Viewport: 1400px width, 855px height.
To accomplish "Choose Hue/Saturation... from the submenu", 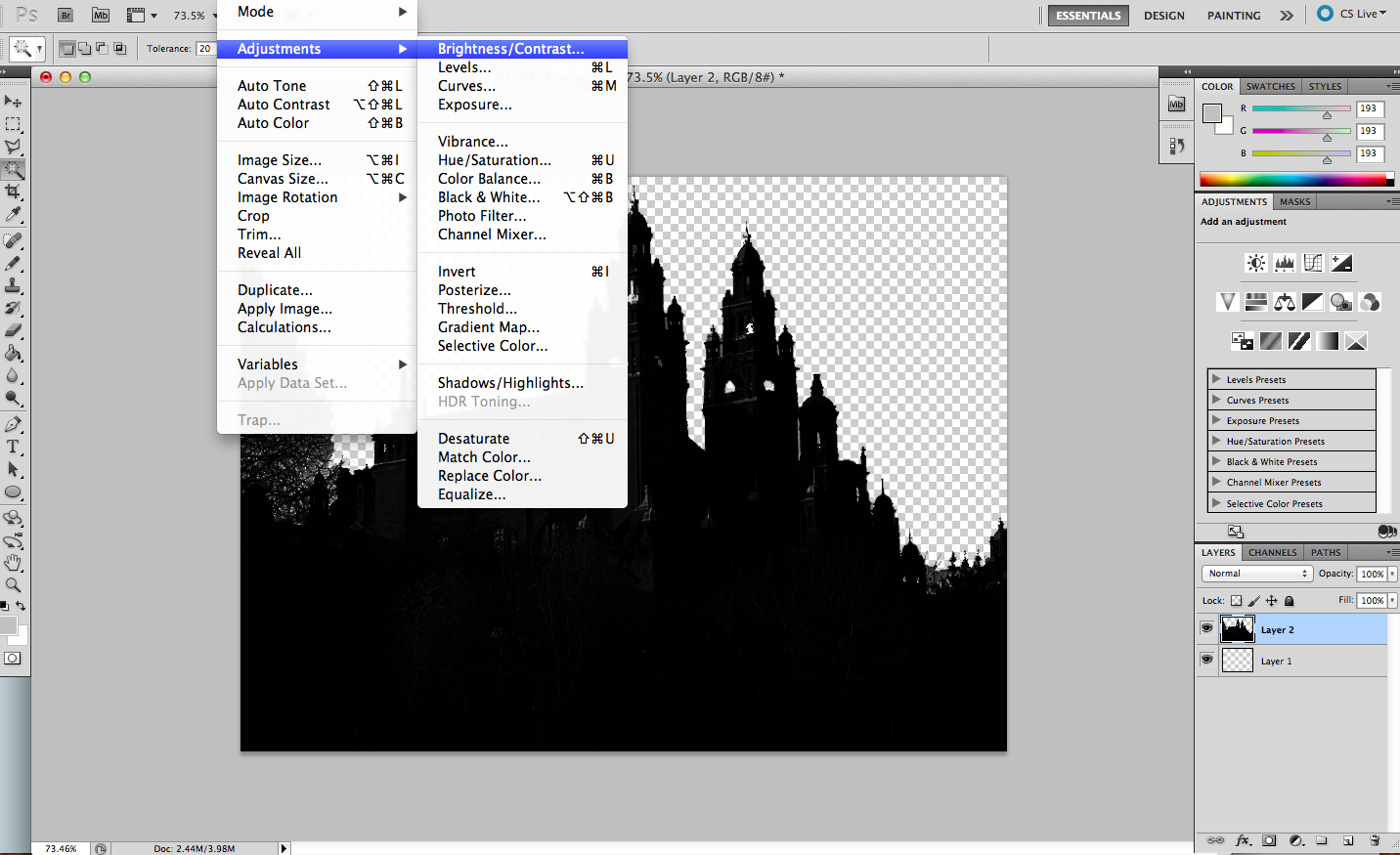I will coord(522,160).
